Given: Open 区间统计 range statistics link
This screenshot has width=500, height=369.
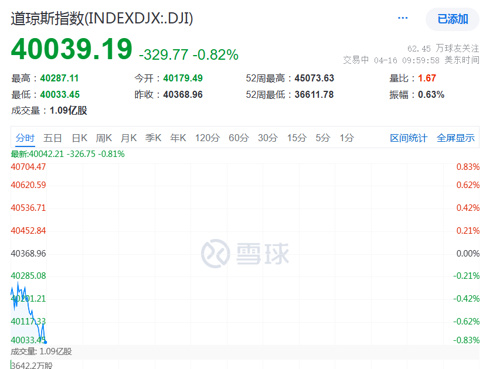Looking at the screenshot, I should 408,138.
